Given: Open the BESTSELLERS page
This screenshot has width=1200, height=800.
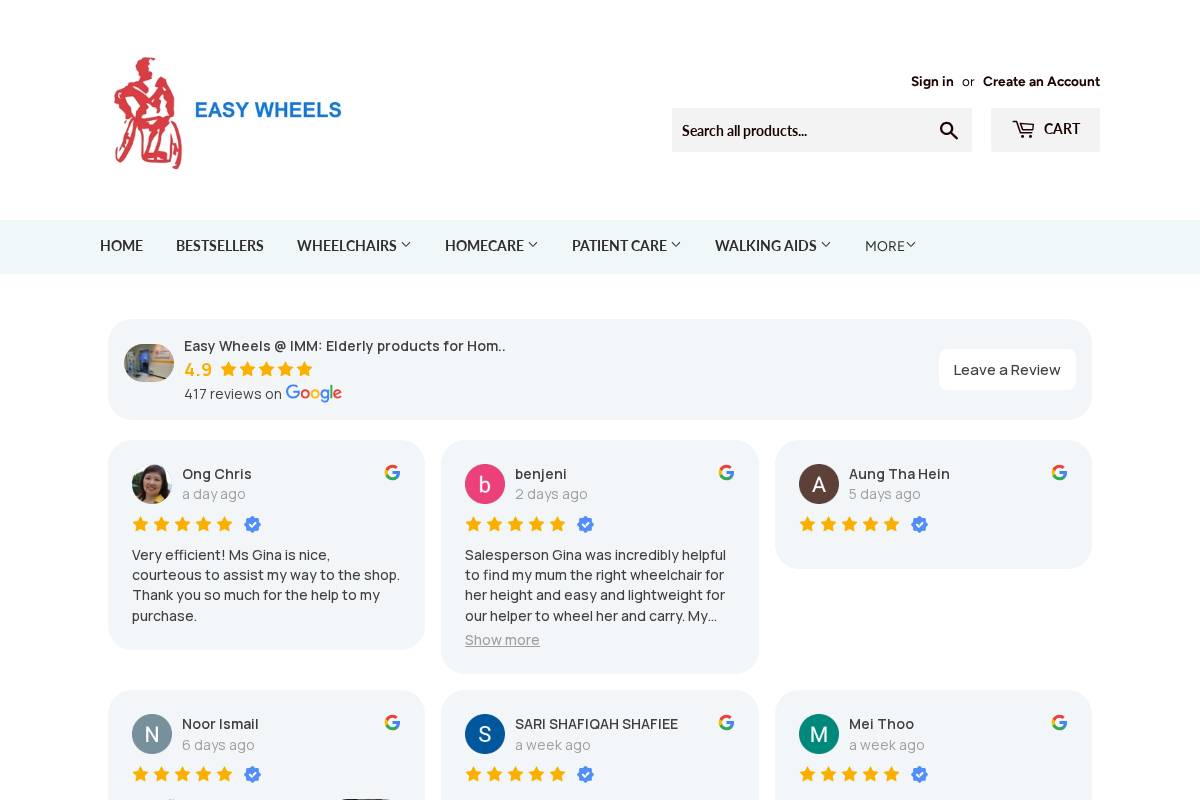Looking at the screenshot, I should pyautogui.click(x=220, y=246).
